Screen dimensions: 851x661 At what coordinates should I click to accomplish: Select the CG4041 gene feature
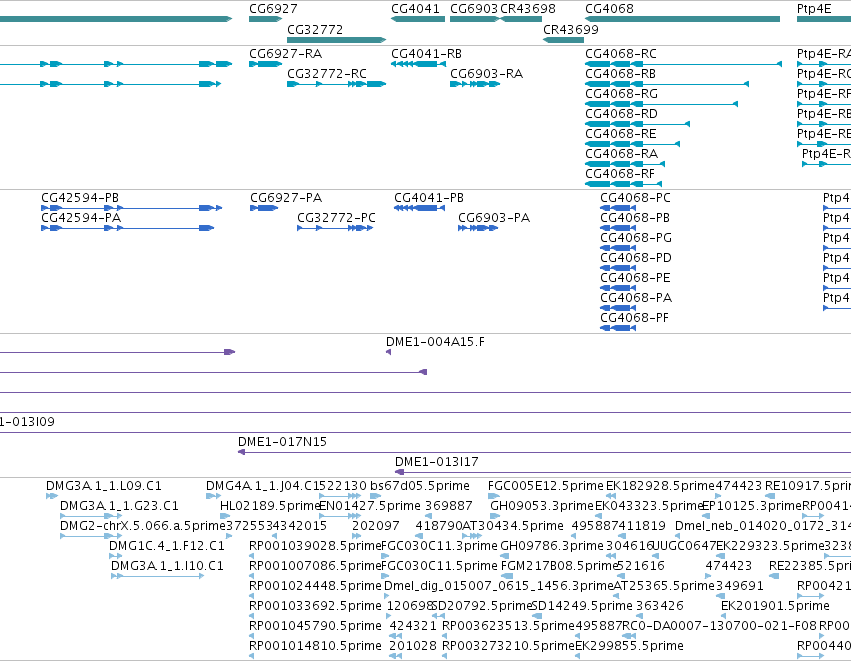click(x=418, y=19)
